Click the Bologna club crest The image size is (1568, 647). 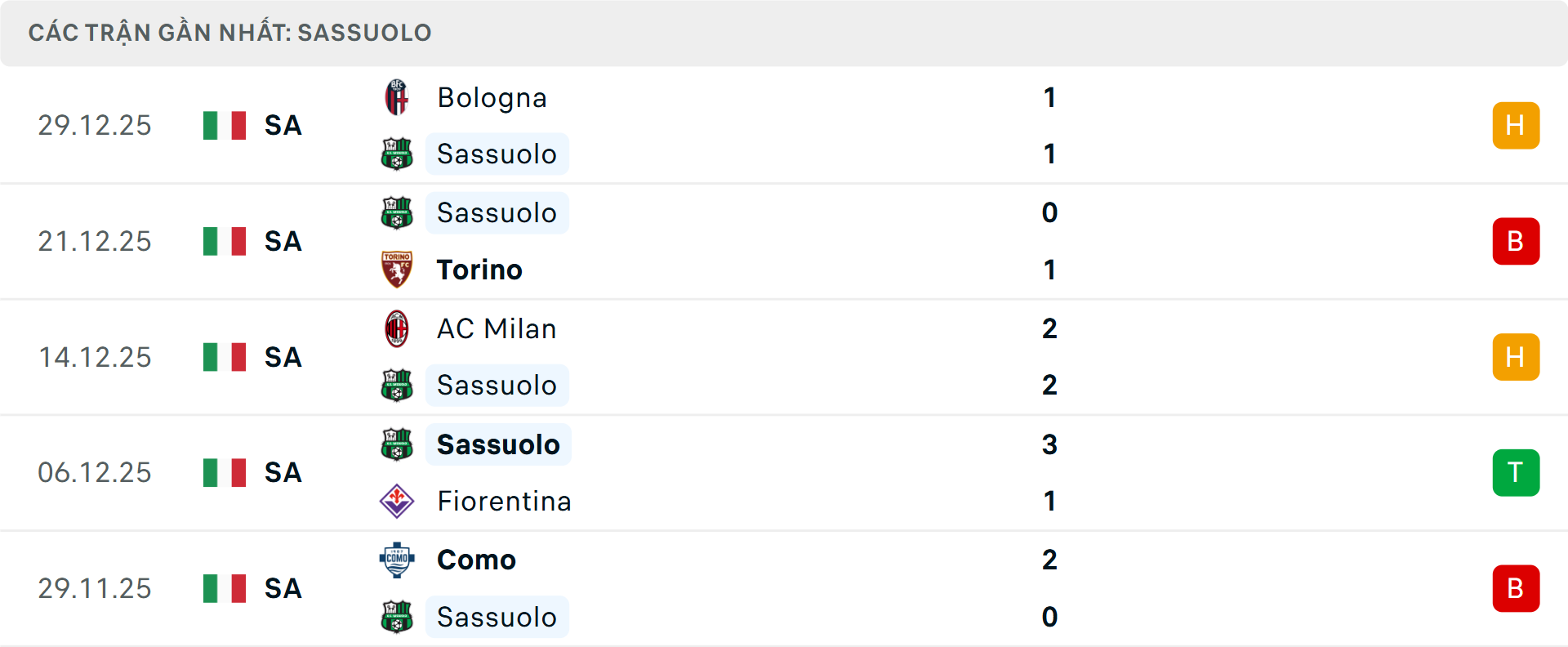pos(397,97)
